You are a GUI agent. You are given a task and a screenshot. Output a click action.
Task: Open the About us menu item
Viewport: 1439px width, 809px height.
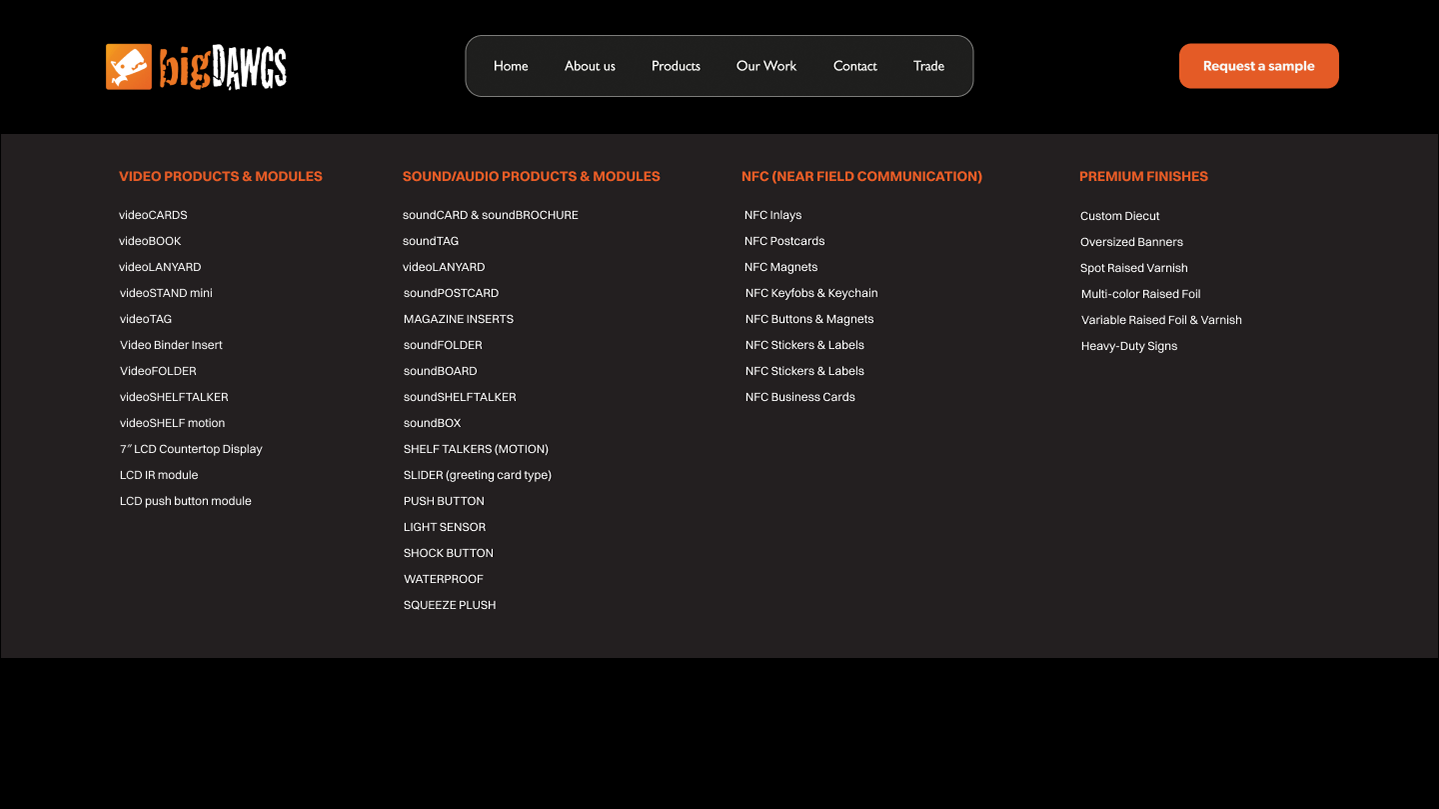[x=590, y=66]
